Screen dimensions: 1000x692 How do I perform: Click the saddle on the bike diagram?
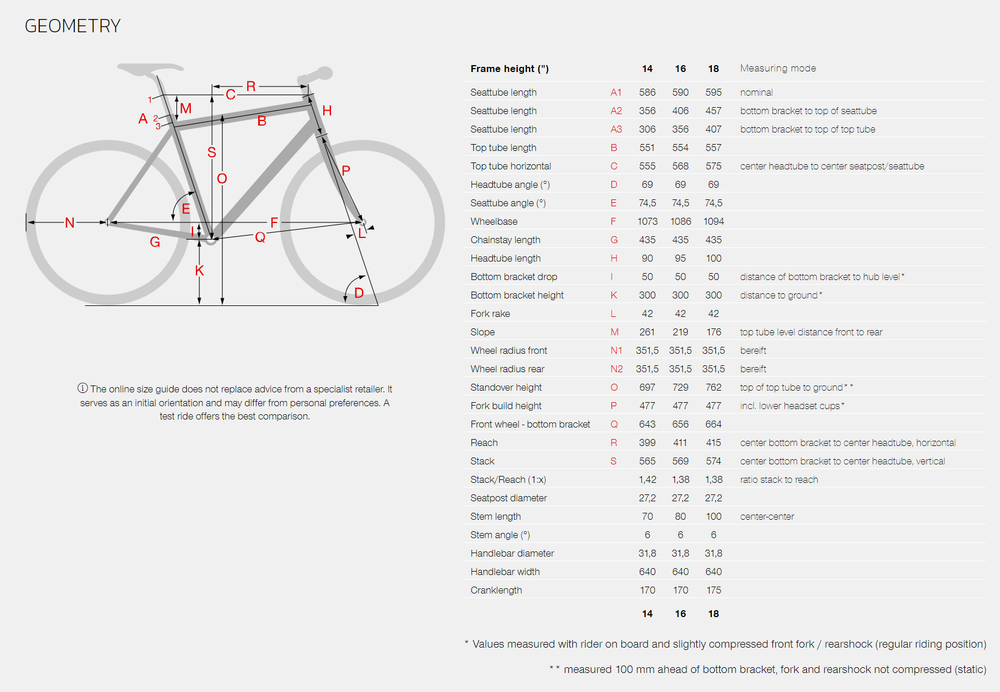(140, 69)
